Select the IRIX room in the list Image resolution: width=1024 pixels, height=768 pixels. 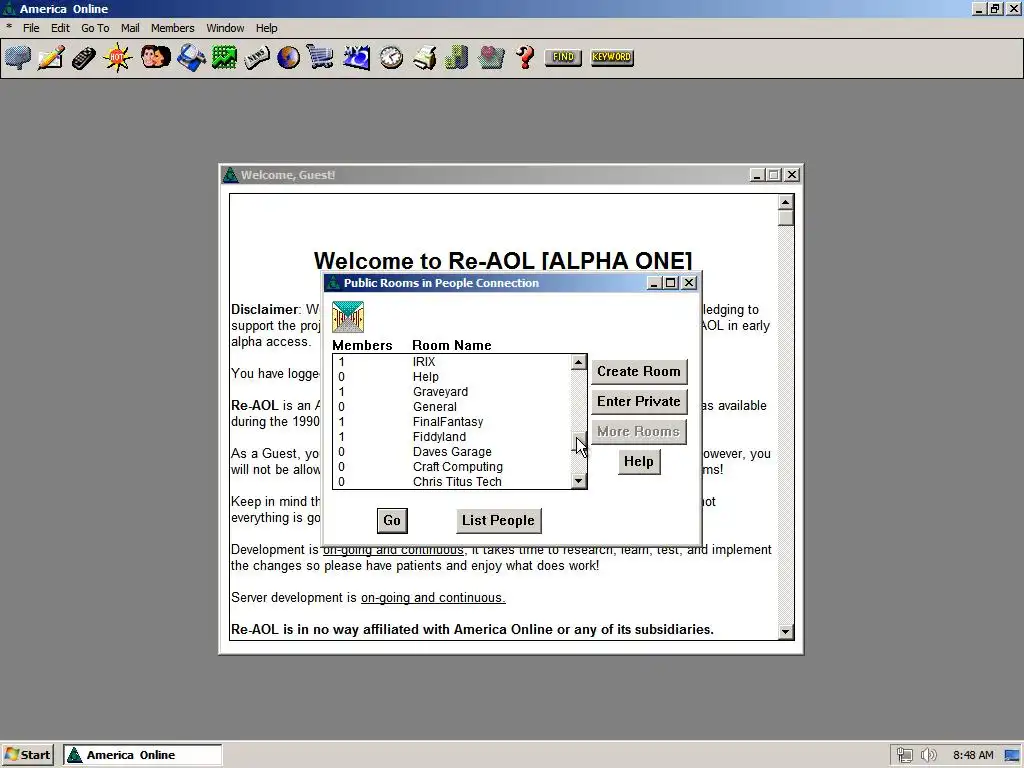tap(451, 362)
